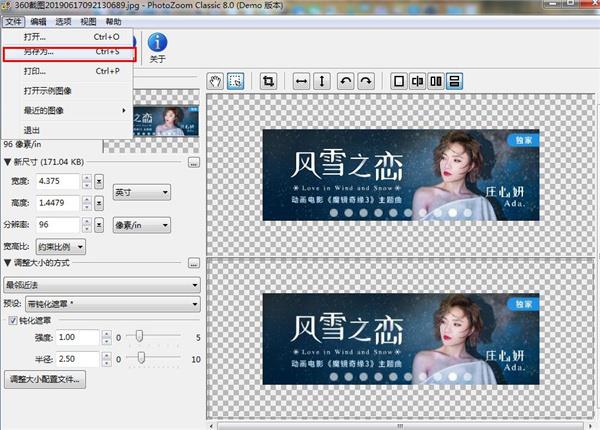Viewport: 600px width, 430px height.
Task: Click the height input field
Action: click(58, 203)
